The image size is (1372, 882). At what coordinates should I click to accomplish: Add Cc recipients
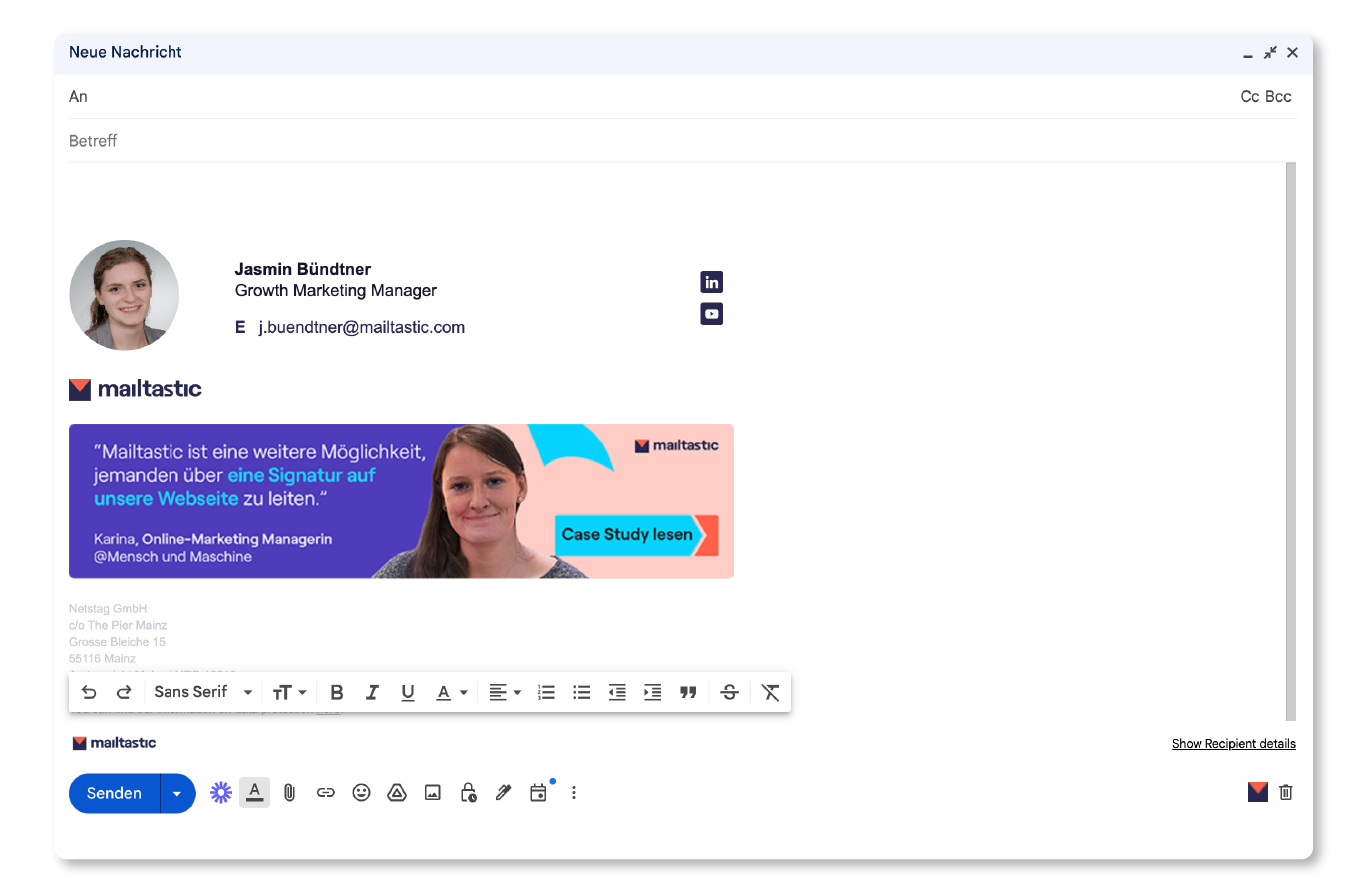click(x=1250, y=97)
